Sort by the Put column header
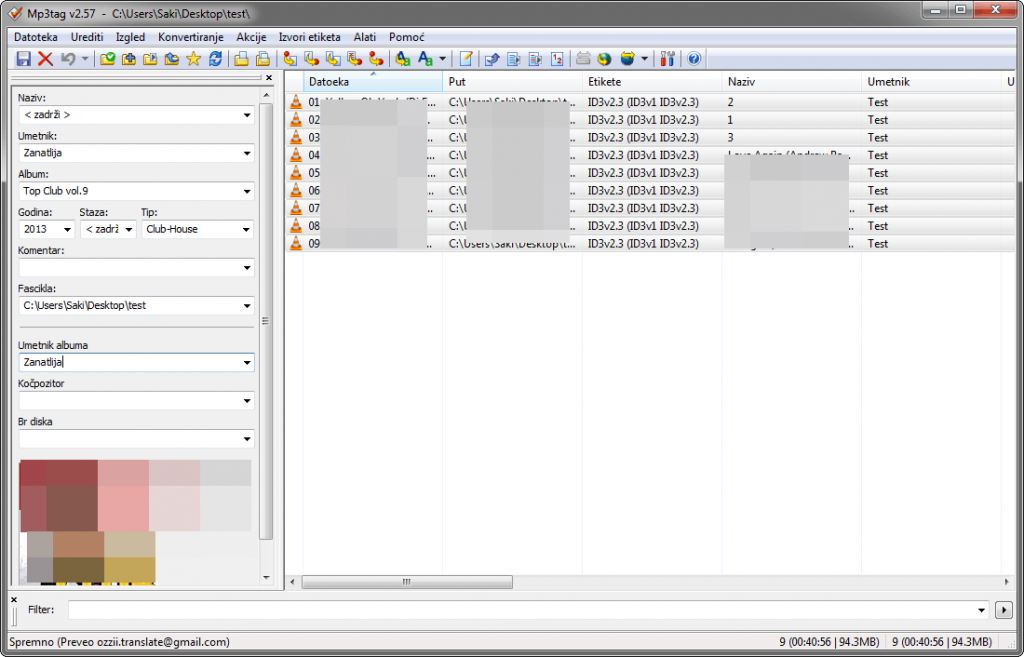The height and width of the screenshot is (657, 1024). point(513,82)
